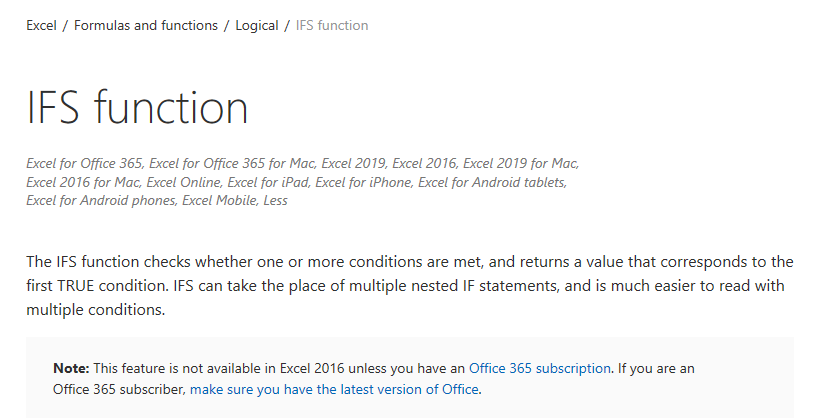Click Excel for Android tablets text
830x418 pixels.
click(x=492, y=183)
